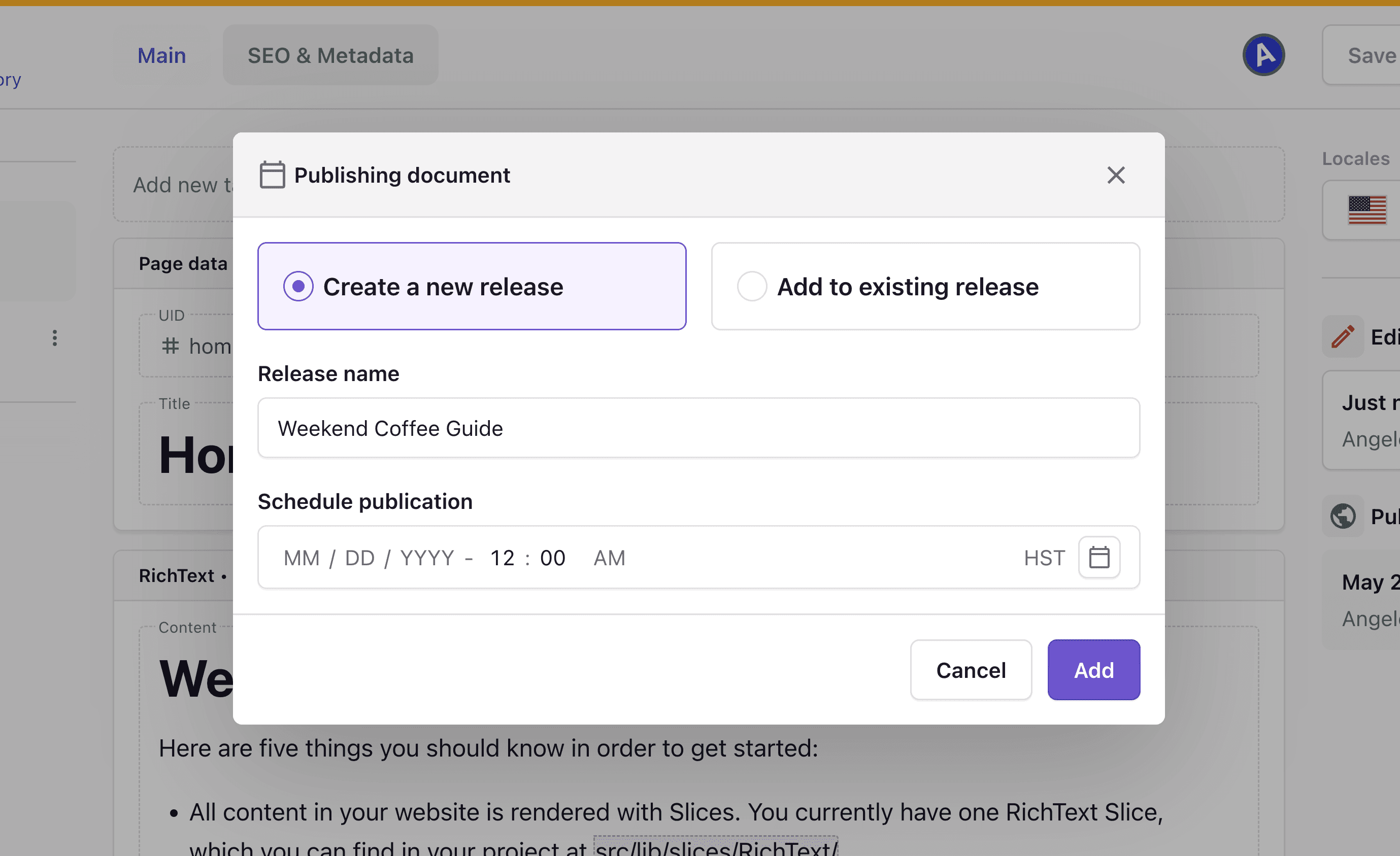Cancel the publishing dialog

[x=971, y=670]
